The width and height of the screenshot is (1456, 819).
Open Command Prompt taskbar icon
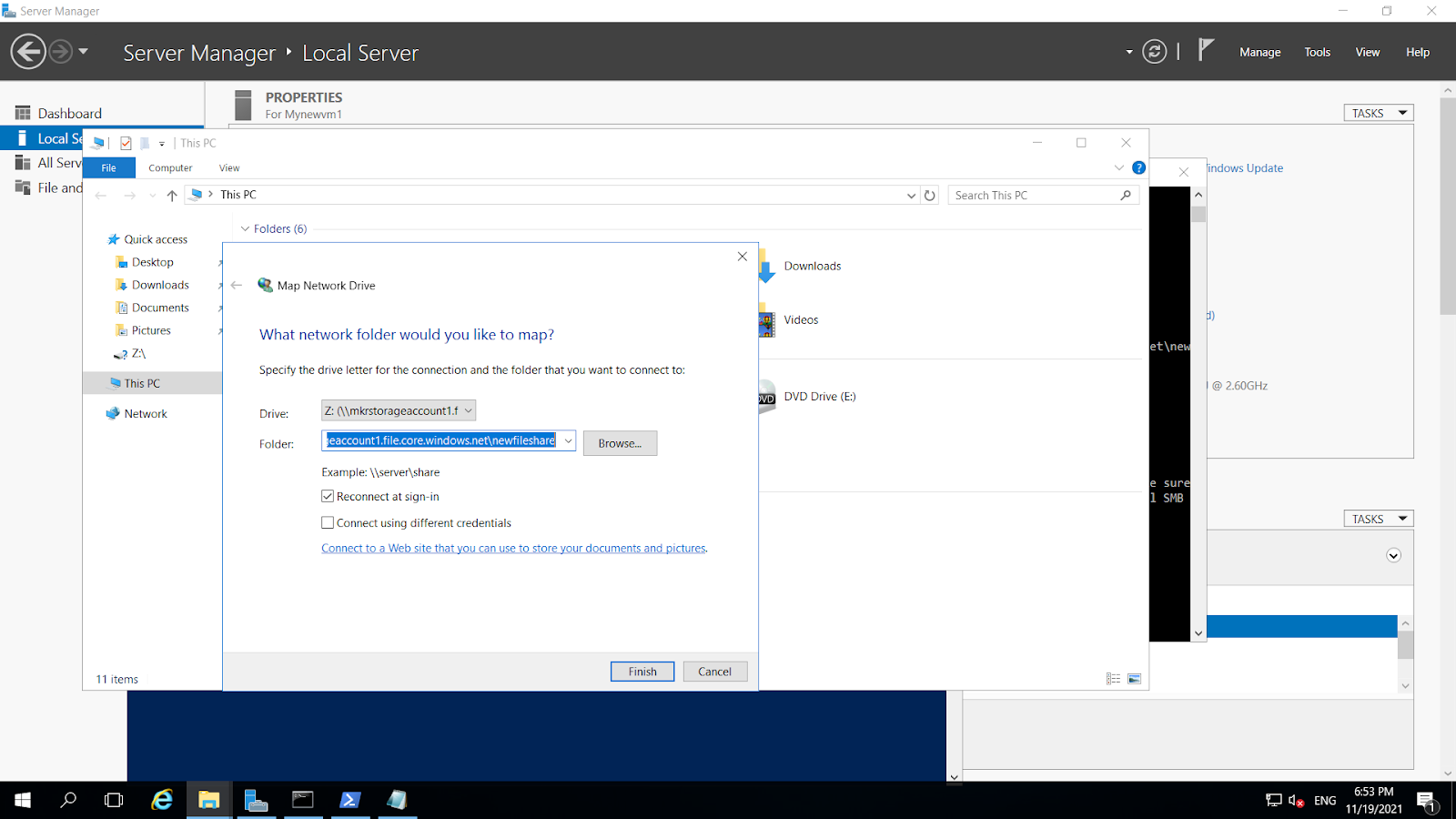coord(303,800)
